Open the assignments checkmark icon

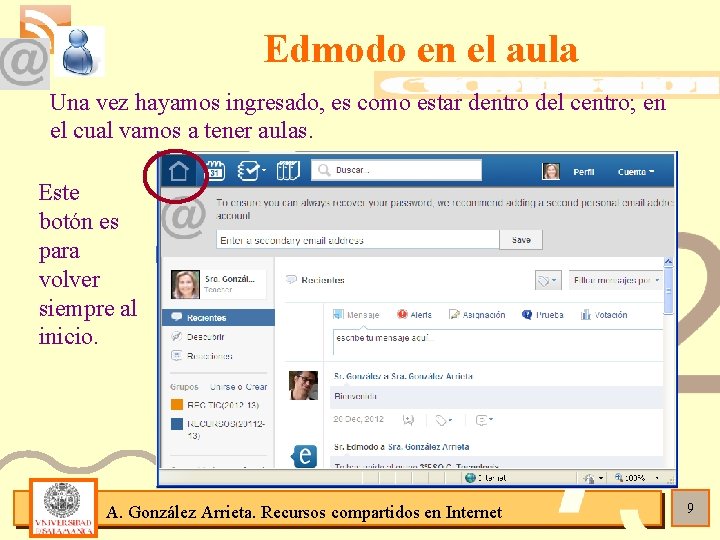[x=250, y=171]
